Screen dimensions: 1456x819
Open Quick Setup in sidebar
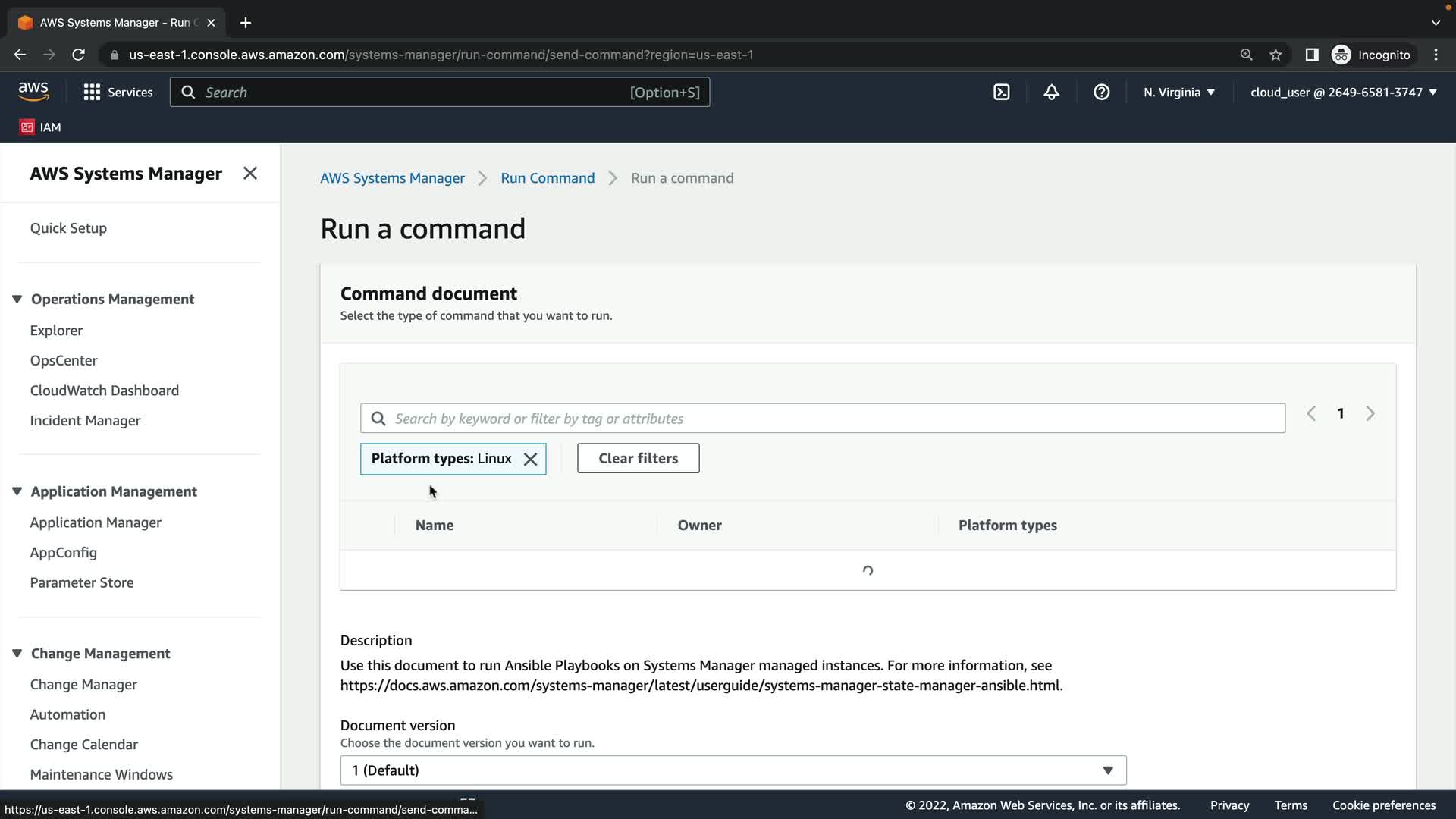click(68, 228)
